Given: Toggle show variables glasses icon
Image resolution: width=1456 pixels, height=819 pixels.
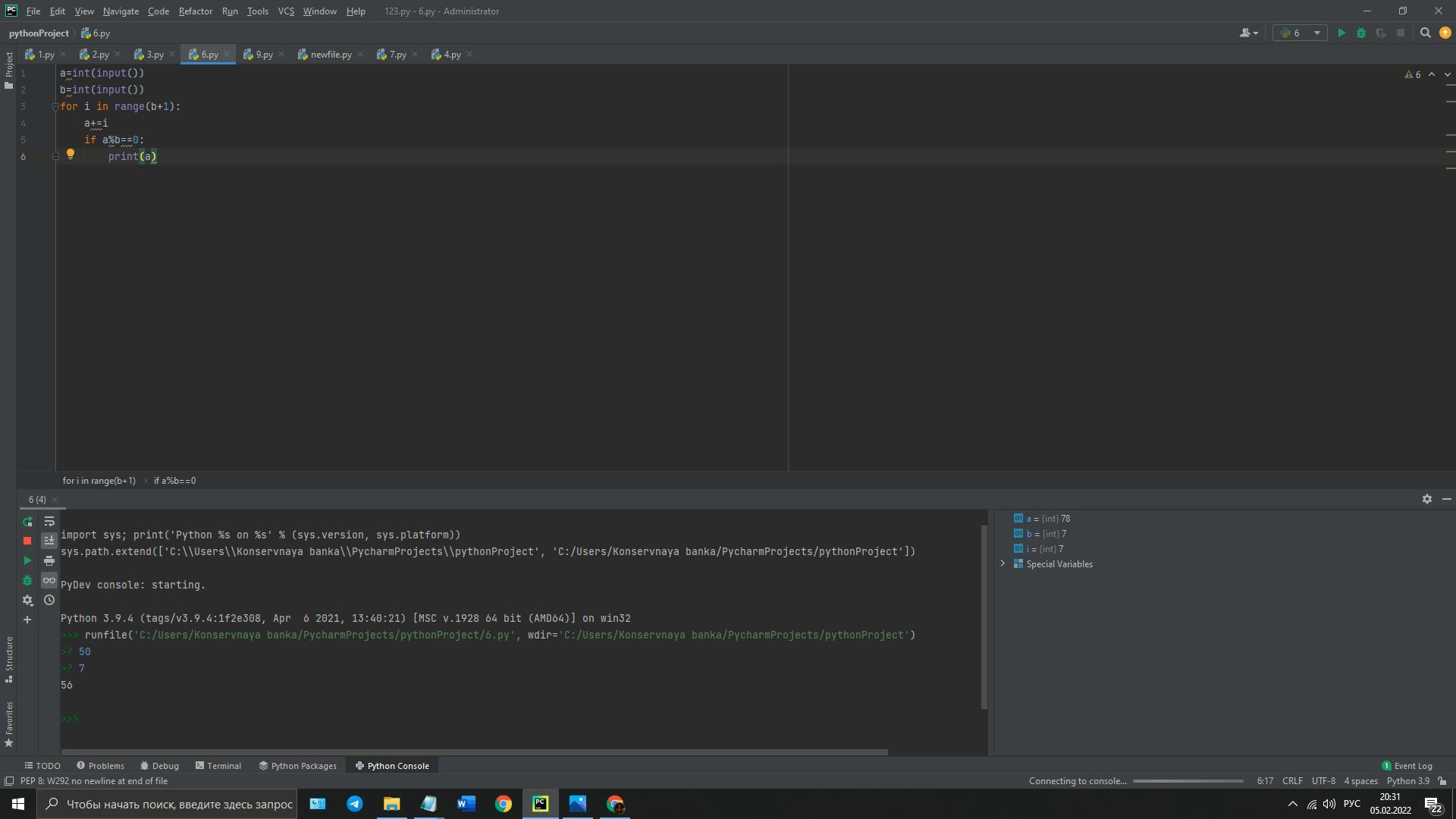Looking at the screenshot, I should pyautogui.click(x=49, y=580).
